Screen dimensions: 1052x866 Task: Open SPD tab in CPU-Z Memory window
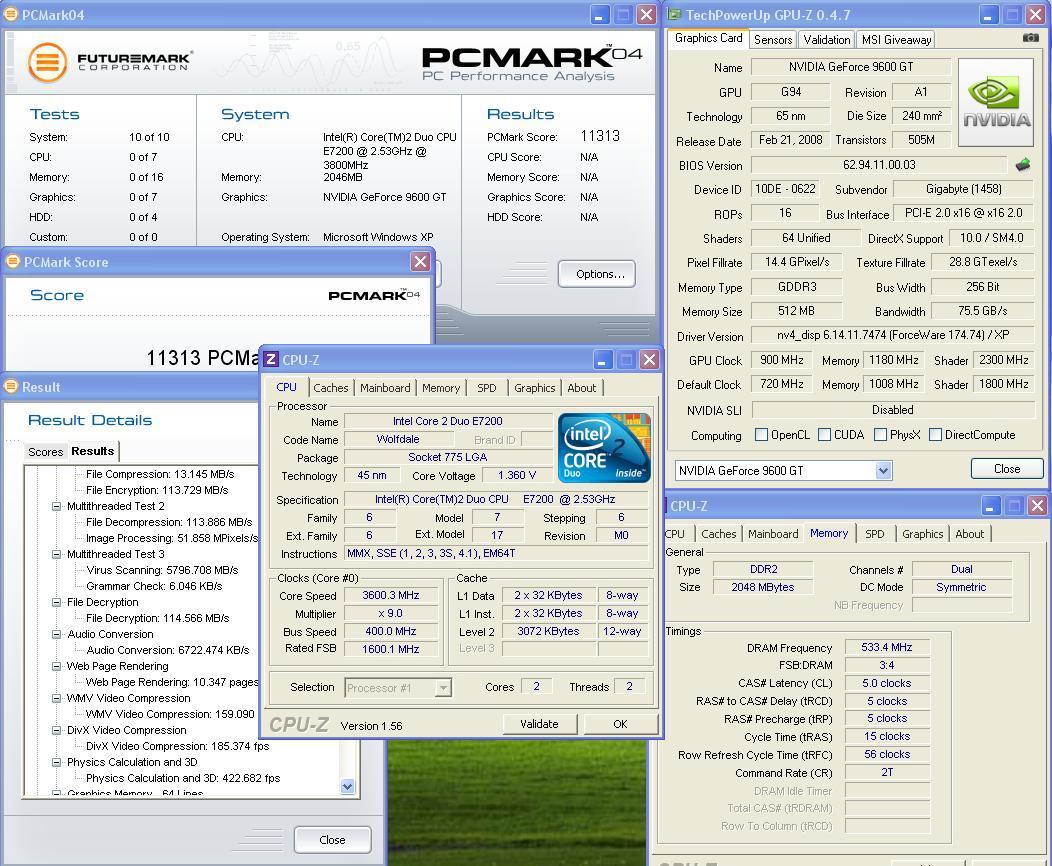[x=874, y=534]
